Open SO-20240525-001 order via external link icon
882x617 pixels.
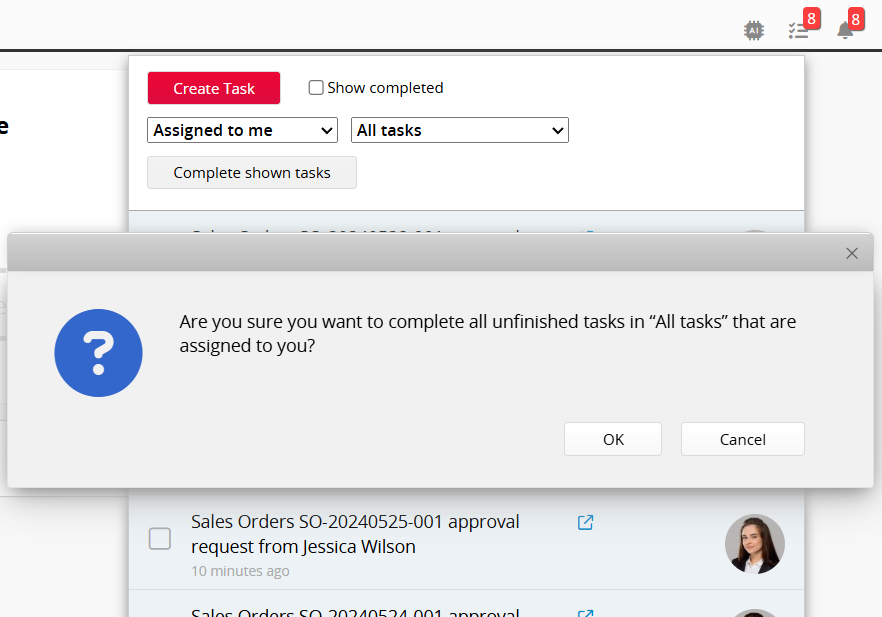[x=586, y=522]
